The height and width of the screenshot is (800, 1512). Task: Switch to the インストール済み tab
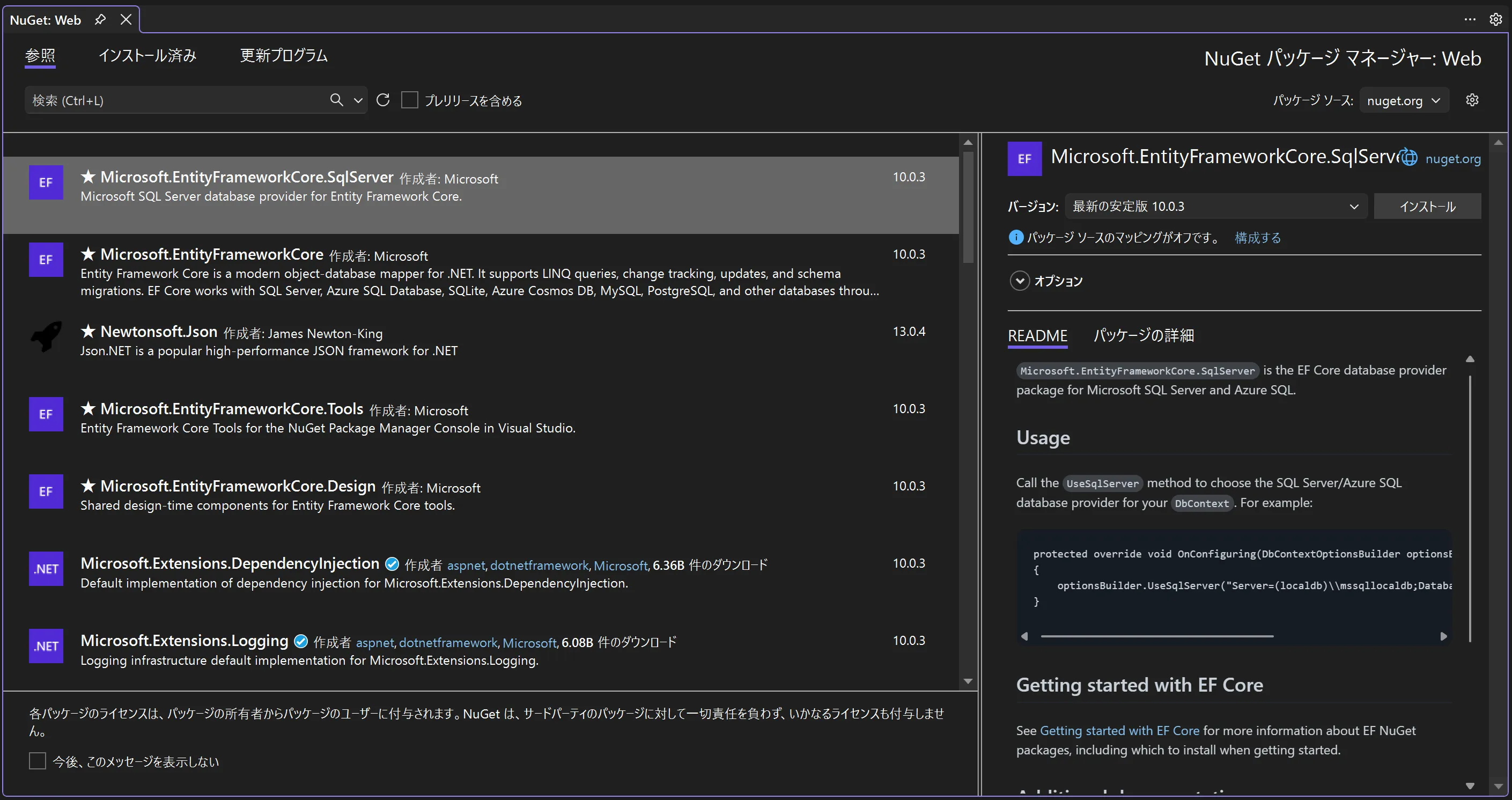tap(147, 55)
